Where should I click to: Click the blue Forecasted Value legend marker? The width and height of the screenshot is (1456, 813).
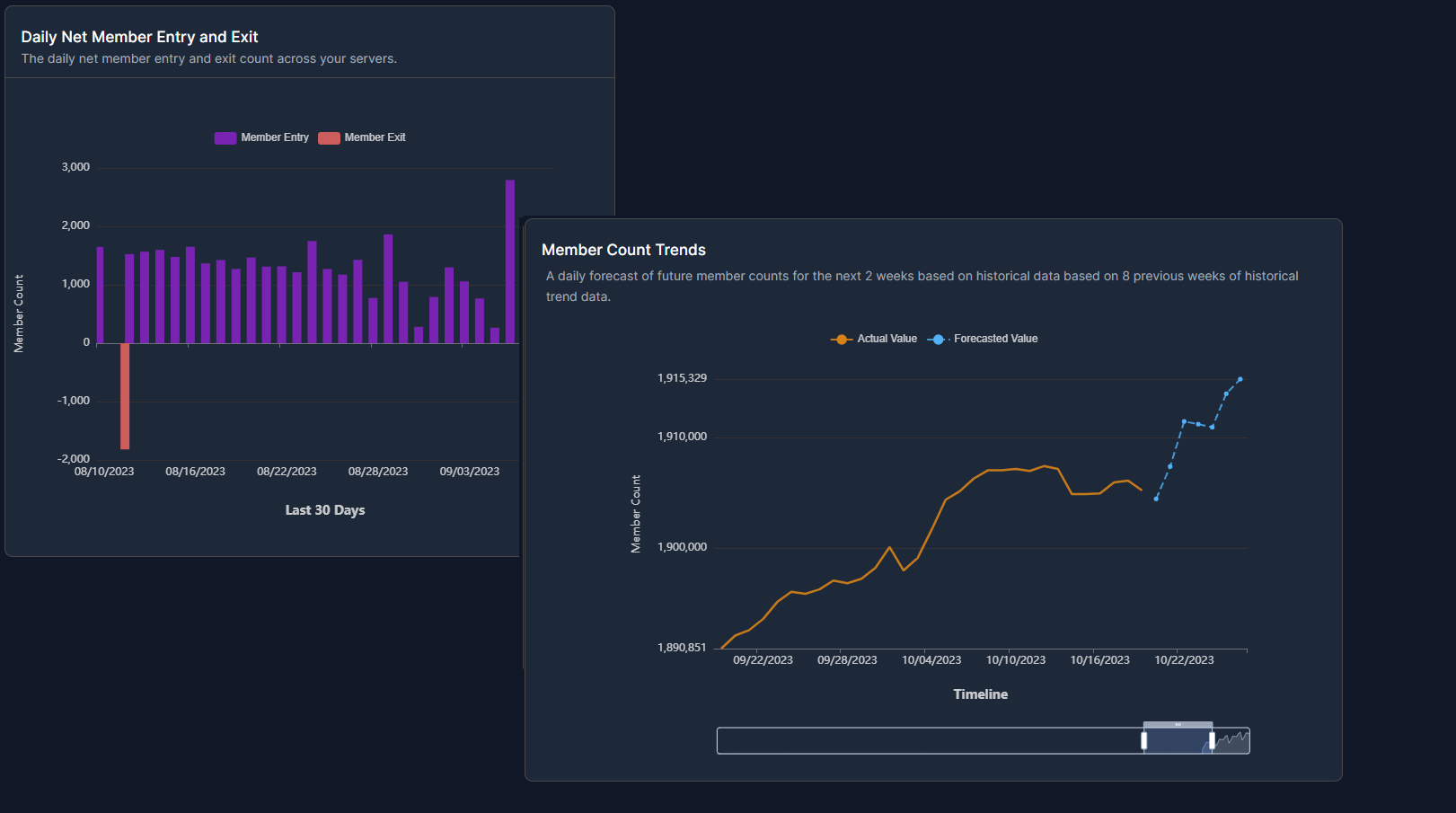coord(938,340)
